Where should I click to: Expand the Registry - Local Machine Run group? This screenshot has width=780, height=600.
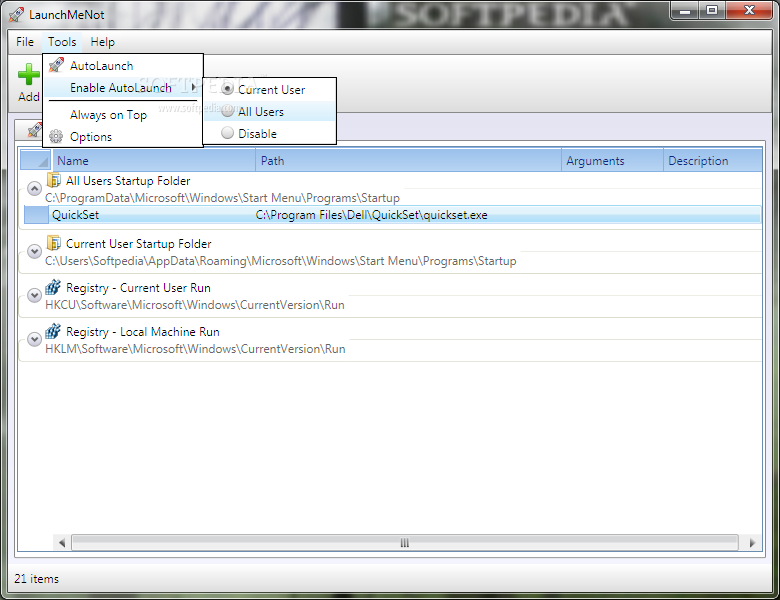(x=34, y=339)
